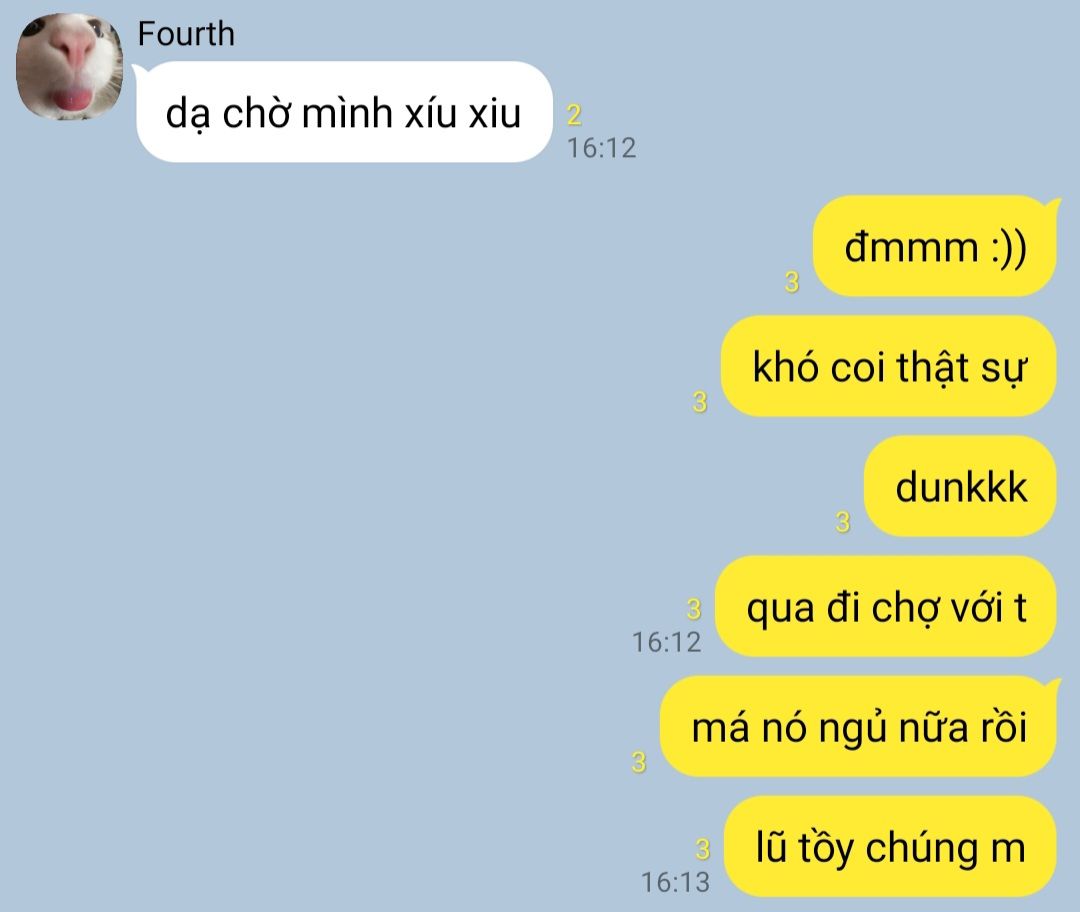Tap the 16:13 timestamp beside the last message
The width and height of the screenshot is (1080, 912).
(x=675, y=882)
